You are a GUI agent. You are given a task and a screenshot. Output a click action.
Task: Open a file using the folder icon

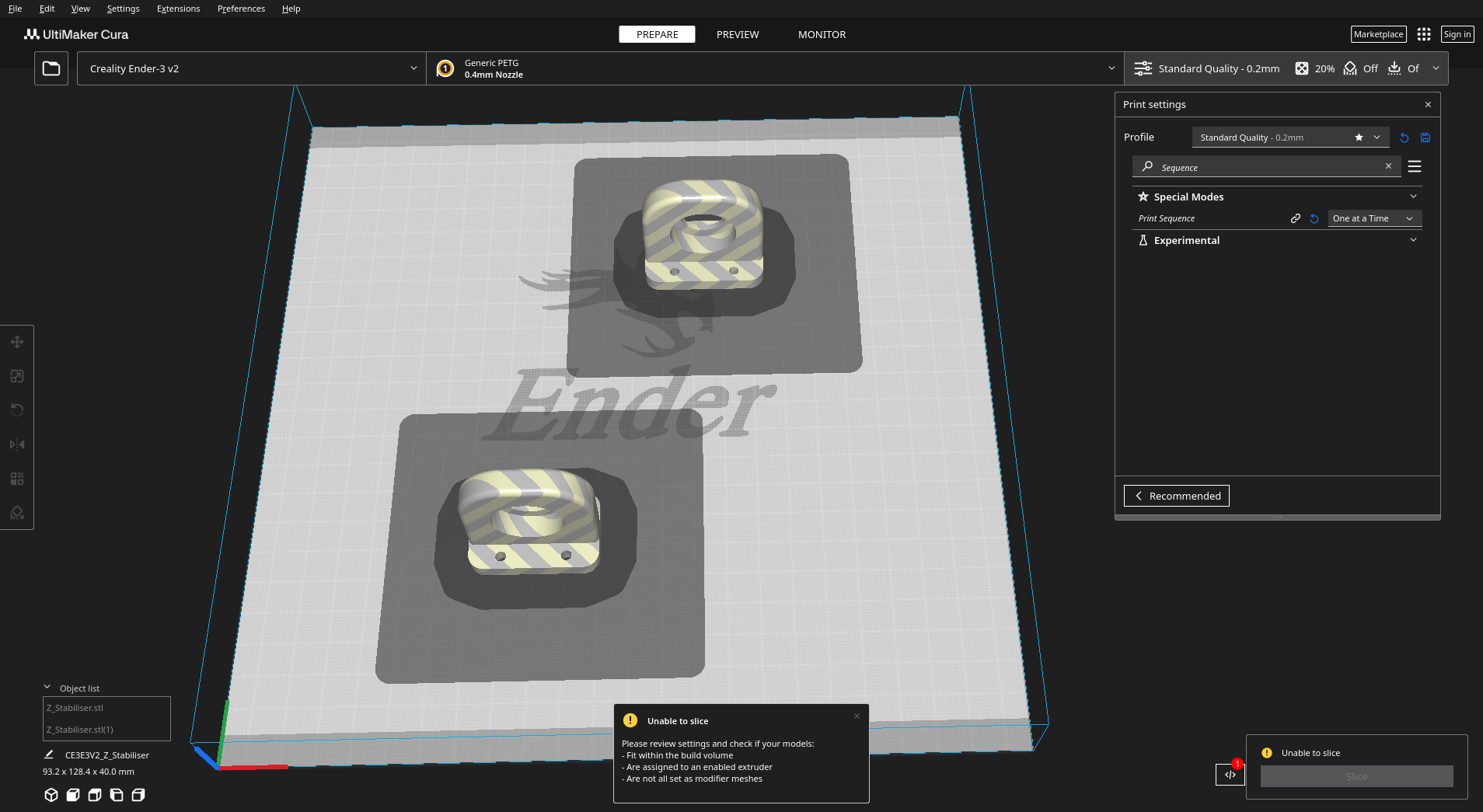(x=51, y=68)
